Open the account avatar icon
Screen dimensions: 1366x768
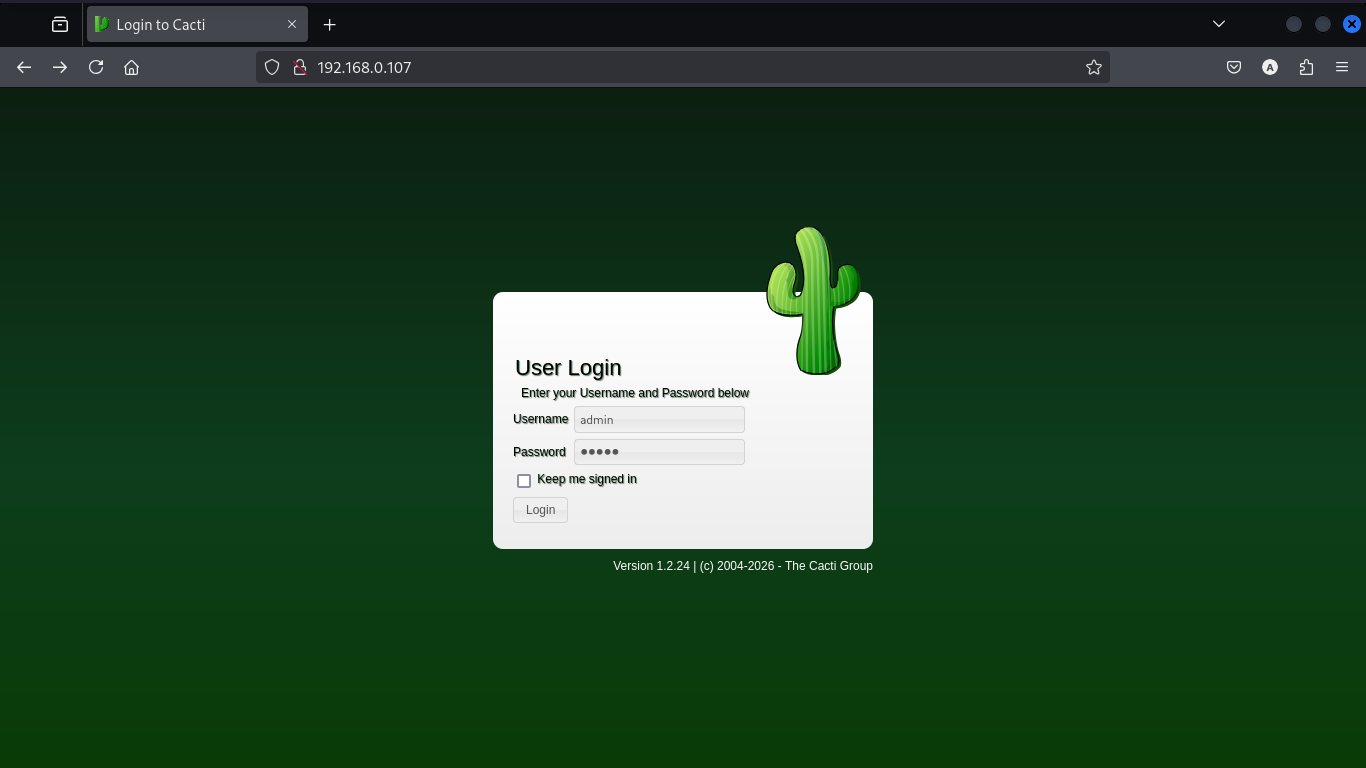[x=1270, y=67]
